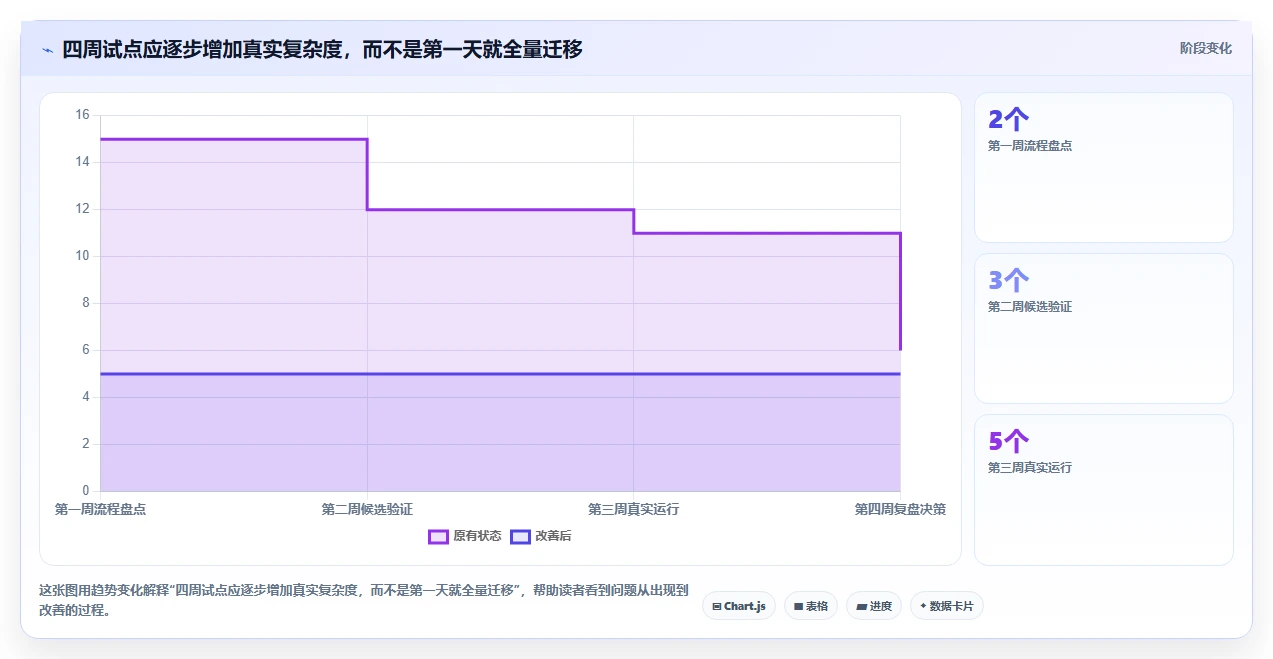Open the 第一周流程盘点 data card
Viewport: 1273px width, 659px height.
(1104, 168)
